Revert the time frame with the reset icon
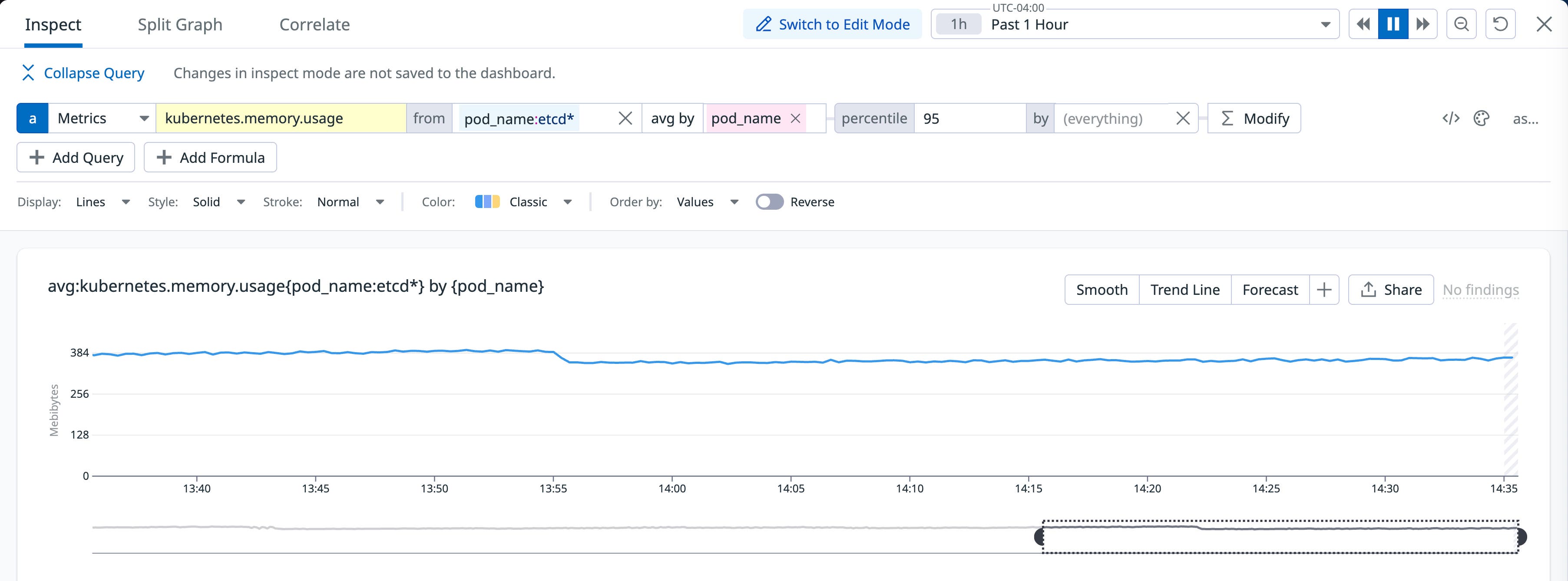Viewport: 1568px width, 581px height. (1500, 24)
